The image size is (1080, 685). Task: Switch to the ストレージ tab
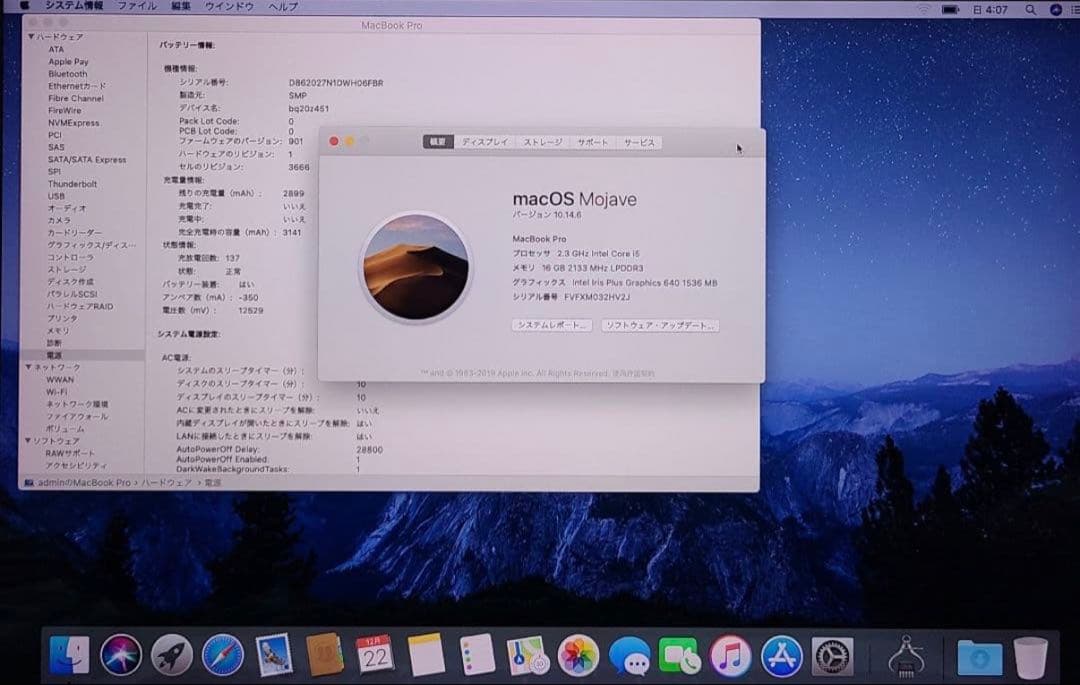pos(540,142)
